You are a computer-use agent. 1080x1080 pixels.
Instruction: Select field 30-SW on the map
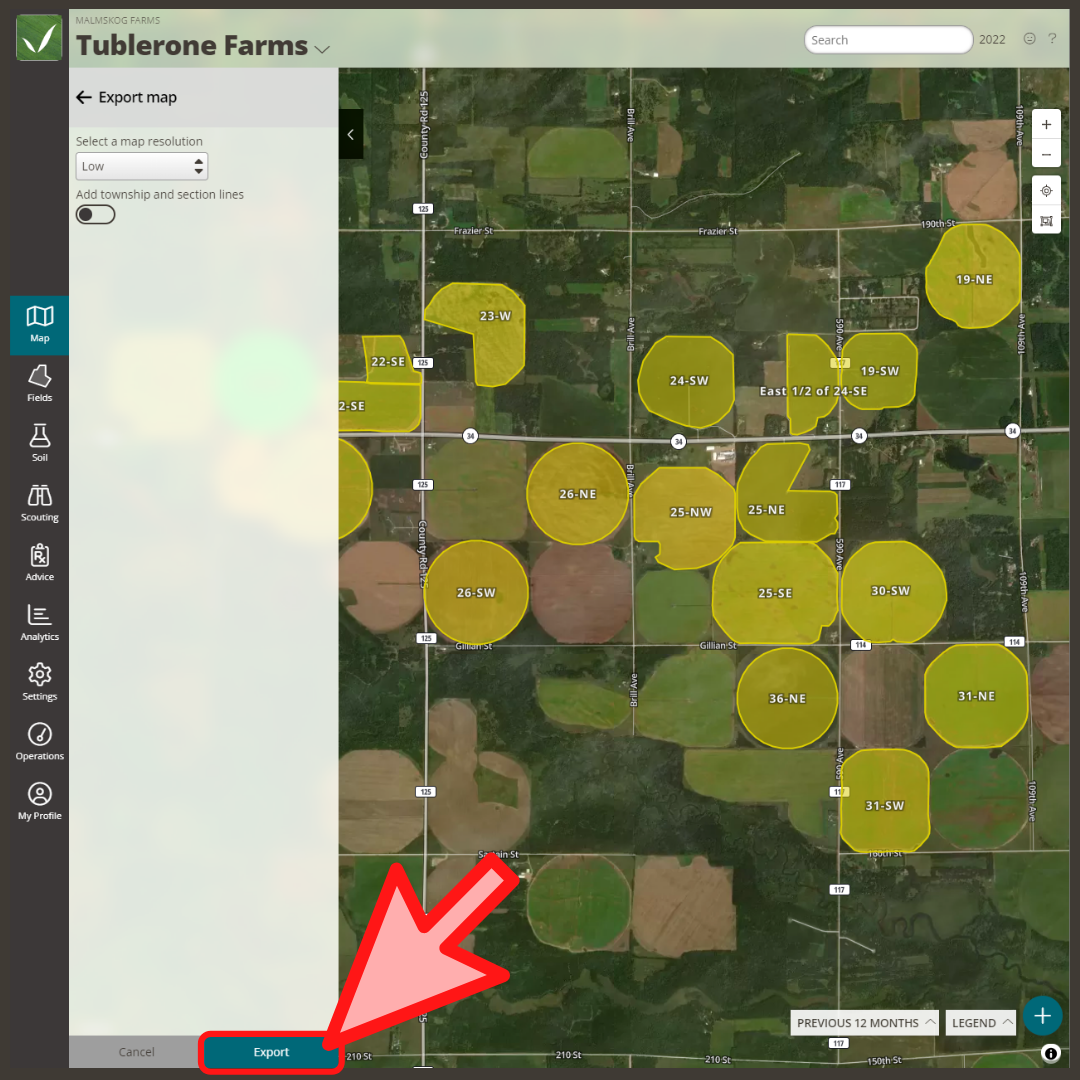point(893,592)
